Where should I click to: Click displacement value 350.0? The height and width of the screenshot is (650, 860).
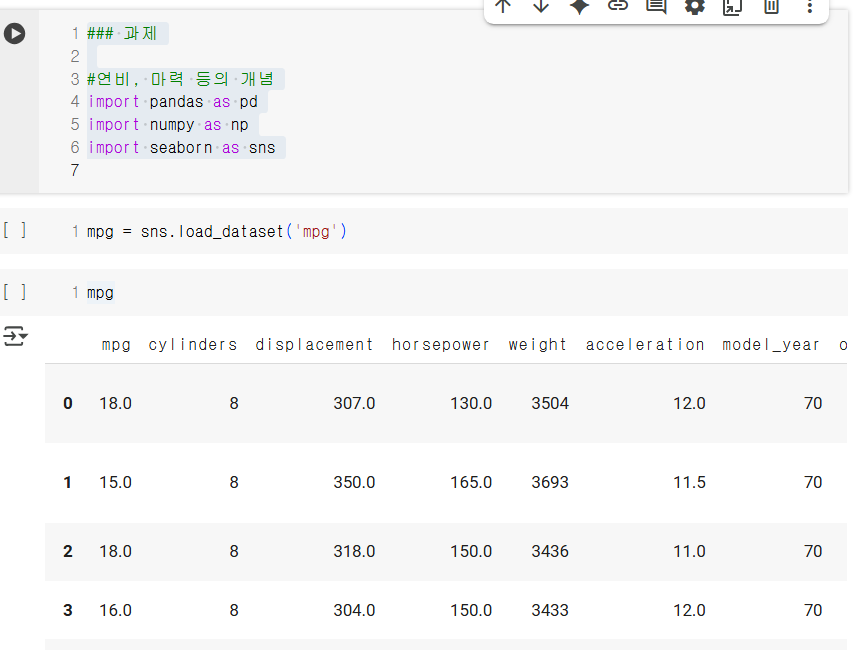coord(354,483)
